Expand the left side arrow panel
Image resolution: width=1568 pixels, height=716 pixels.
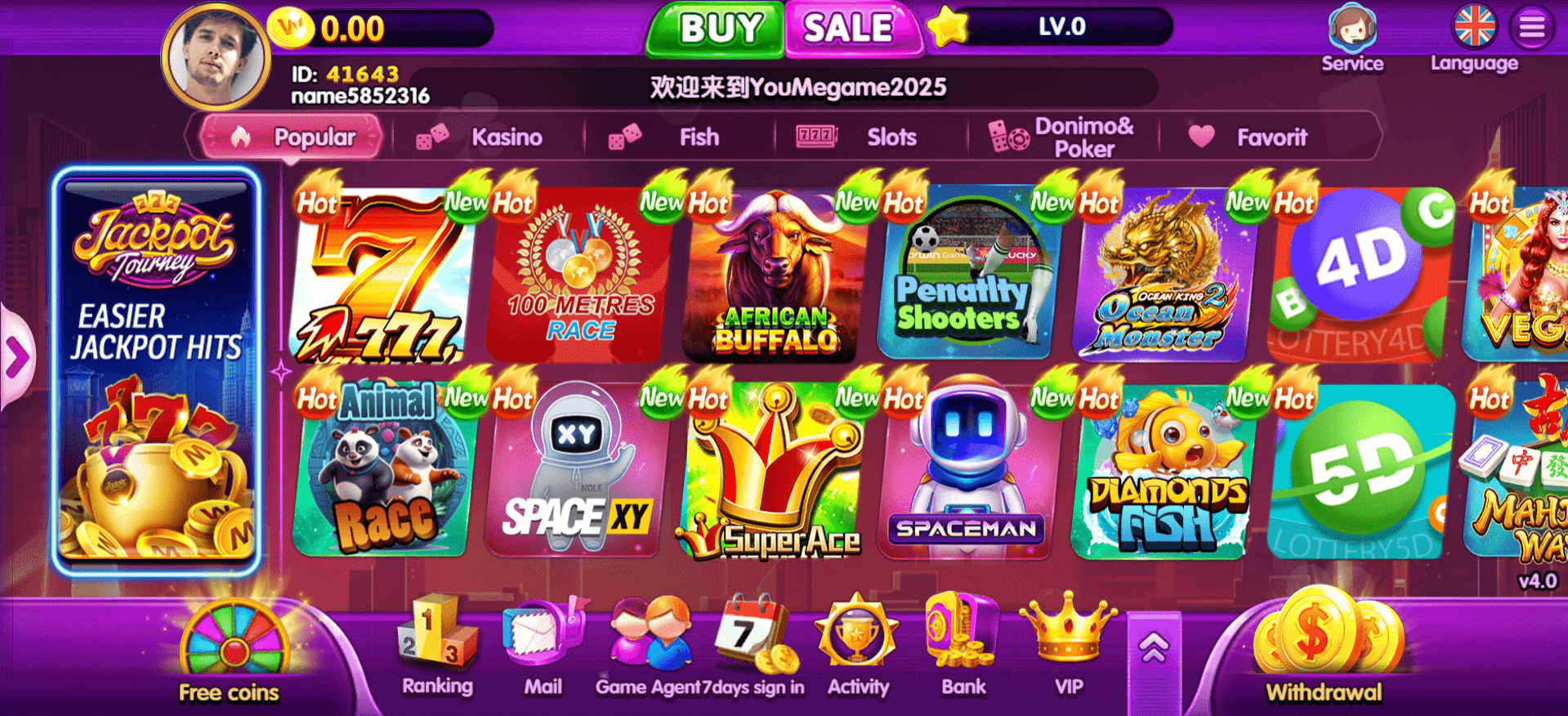[16, 356]
